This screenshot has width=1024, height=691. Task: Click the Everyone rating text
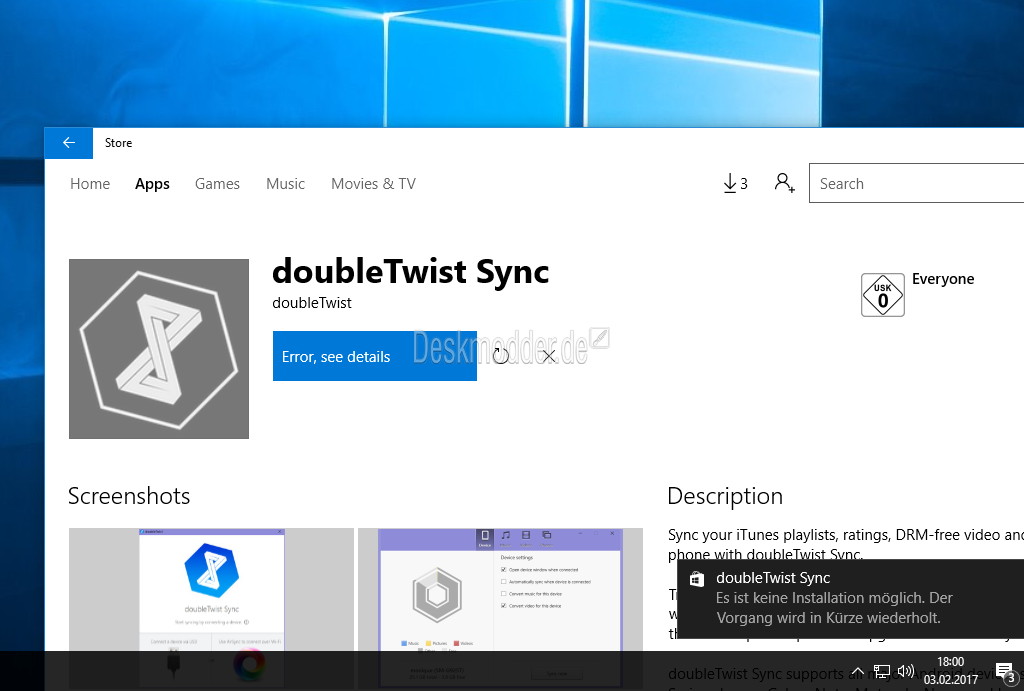tap(943, 279)
